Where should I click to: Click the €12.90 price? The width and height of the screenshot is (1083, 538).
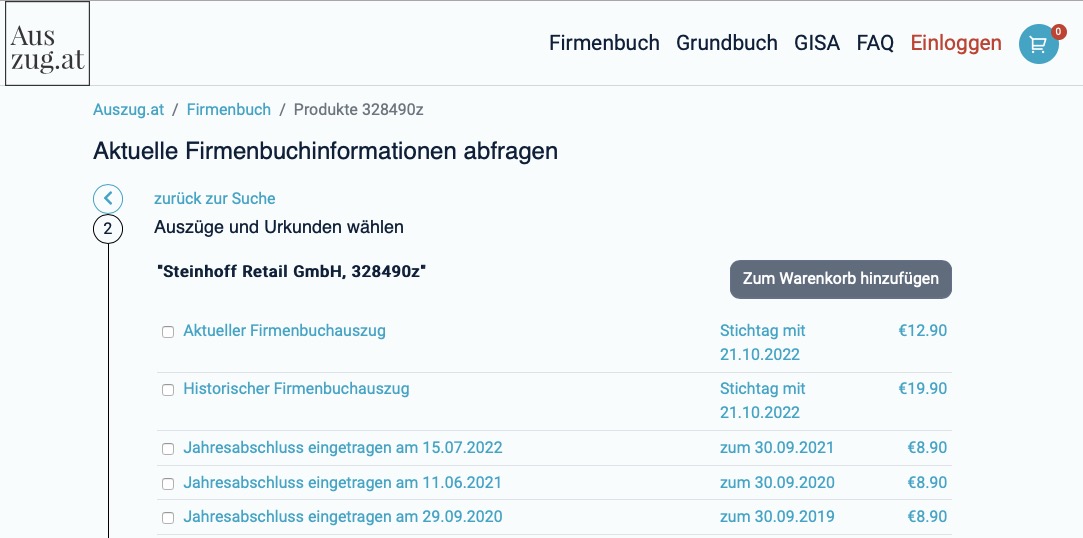tap(923, 331)
